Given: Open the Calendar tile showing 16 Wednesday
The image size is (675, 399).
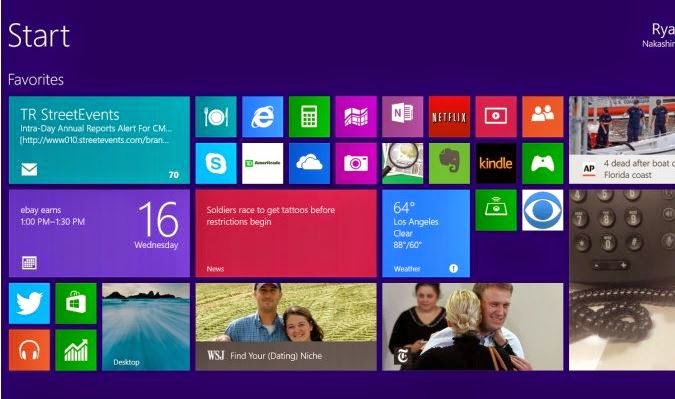Looking at the screenshot, I should point(99,233).
